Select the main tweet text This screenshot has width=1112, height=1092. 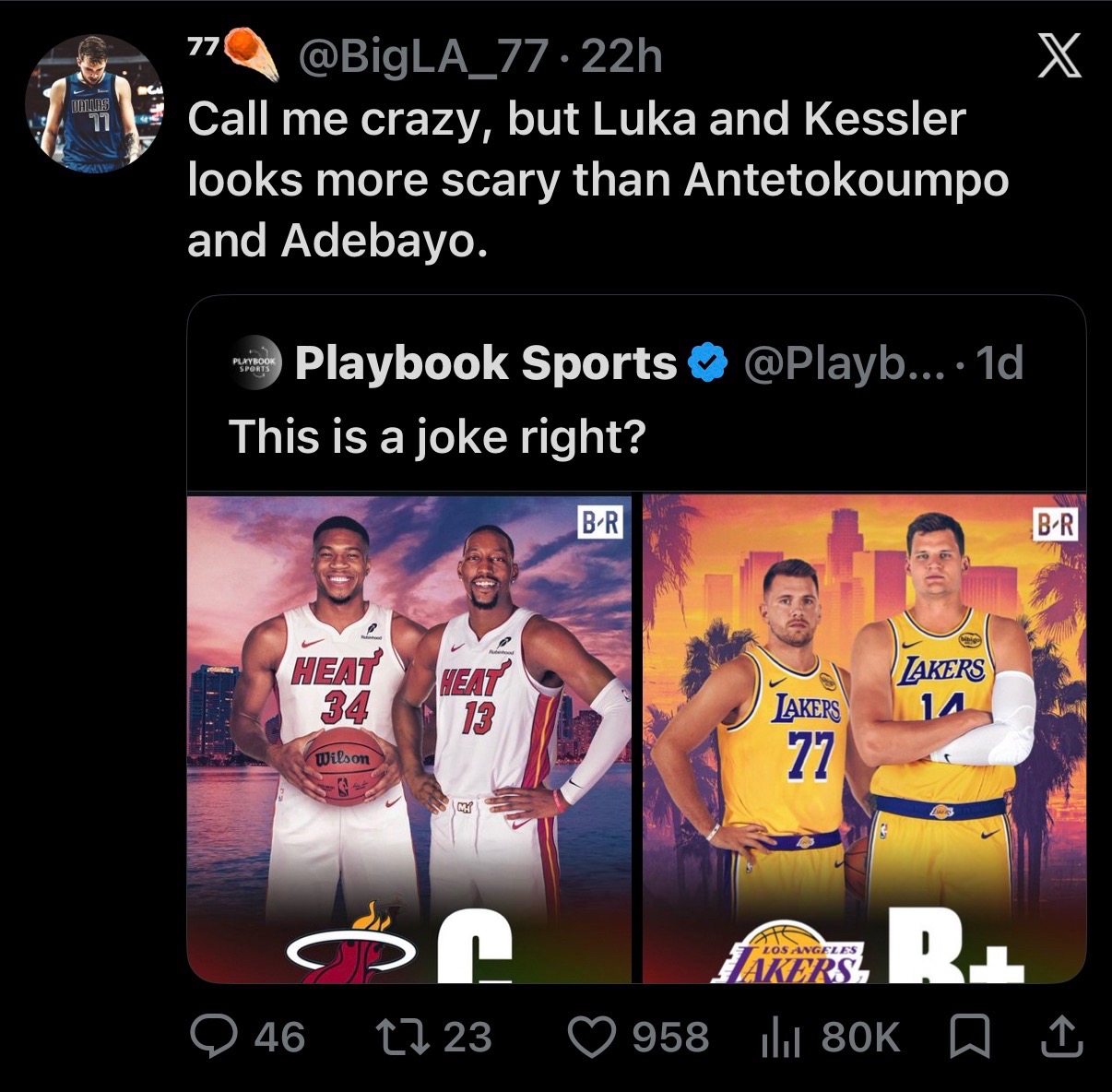click(598, 180)
